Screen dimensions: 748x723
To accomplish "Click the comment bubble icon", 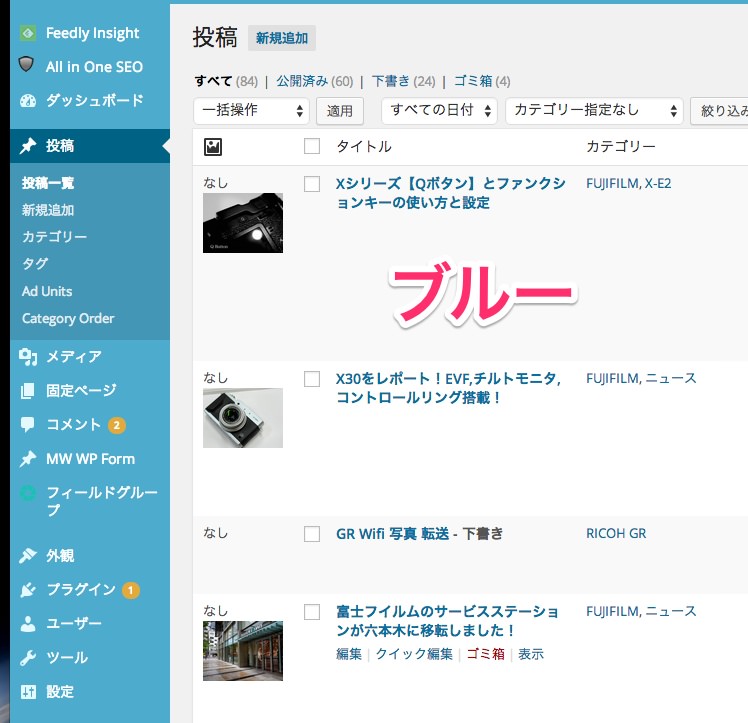I will (28, 424).
